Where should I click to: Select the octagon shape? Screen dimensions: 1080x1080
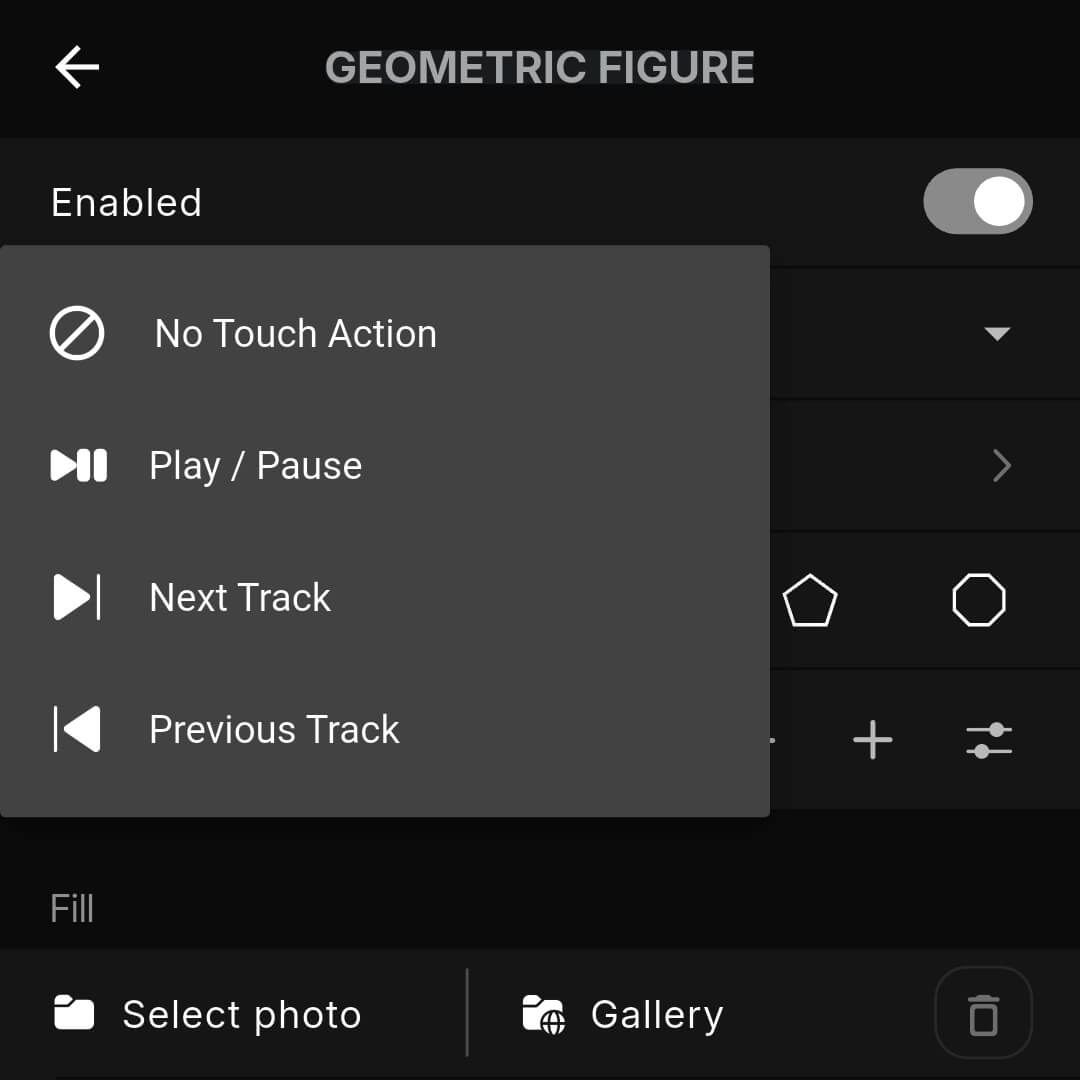click(x=980, y=598)
